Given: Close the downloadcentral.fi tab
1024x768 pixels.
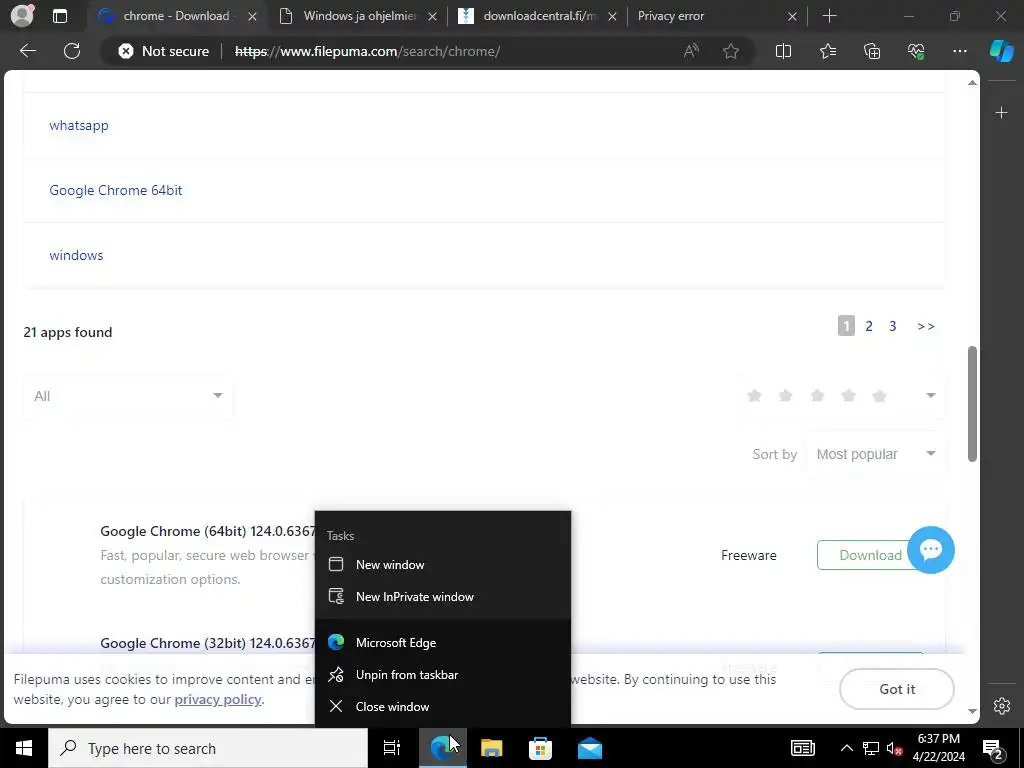Looking at the screenshot, I should click(x=612, y=16).
